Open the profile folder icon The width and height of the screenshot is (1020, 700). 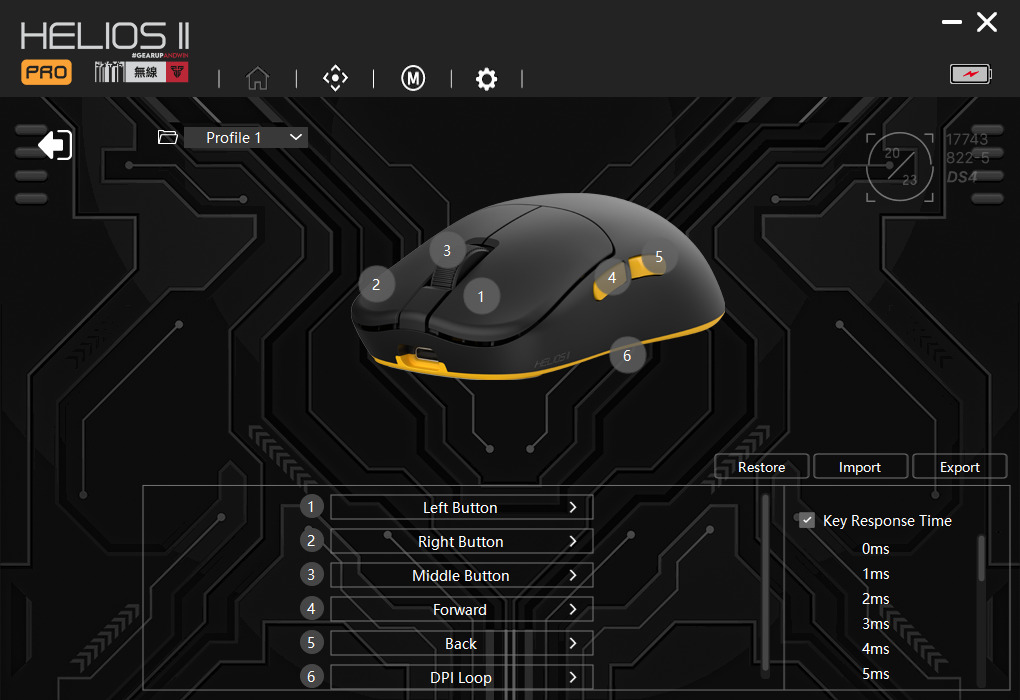point(168,137)
